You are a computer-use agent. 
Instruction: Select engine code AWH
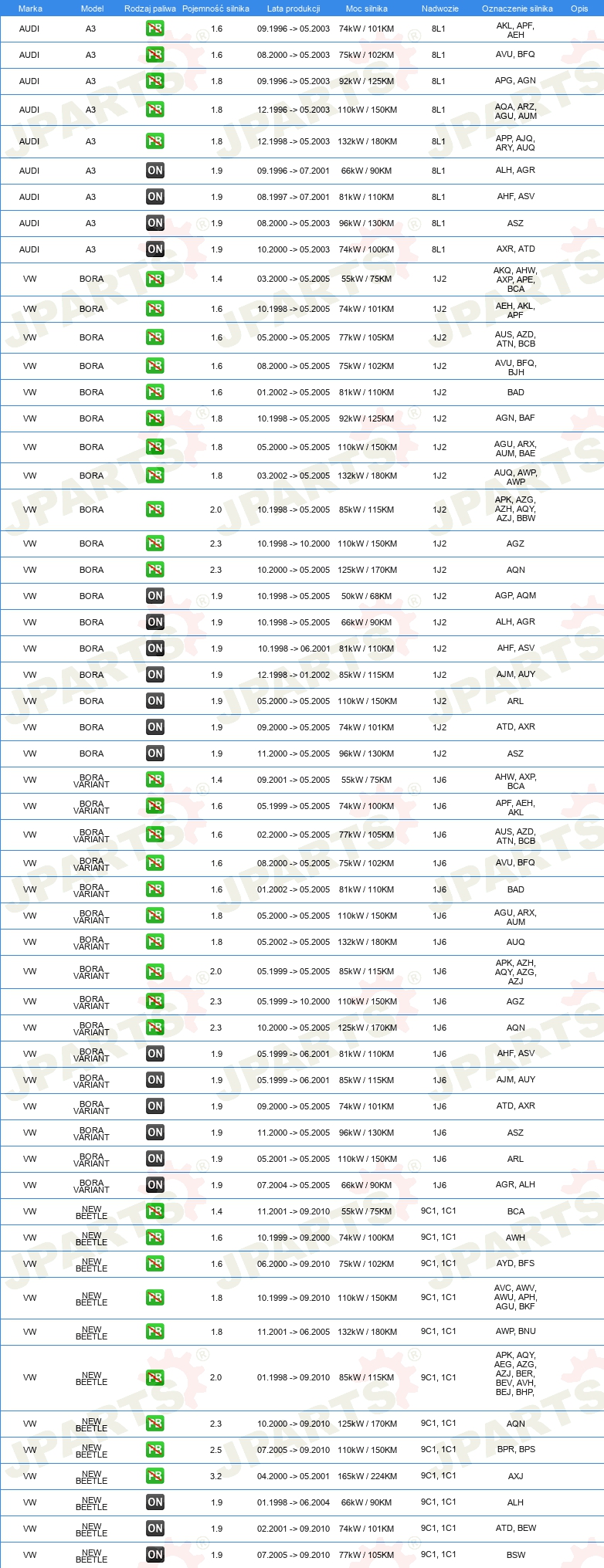point(516,1238)
